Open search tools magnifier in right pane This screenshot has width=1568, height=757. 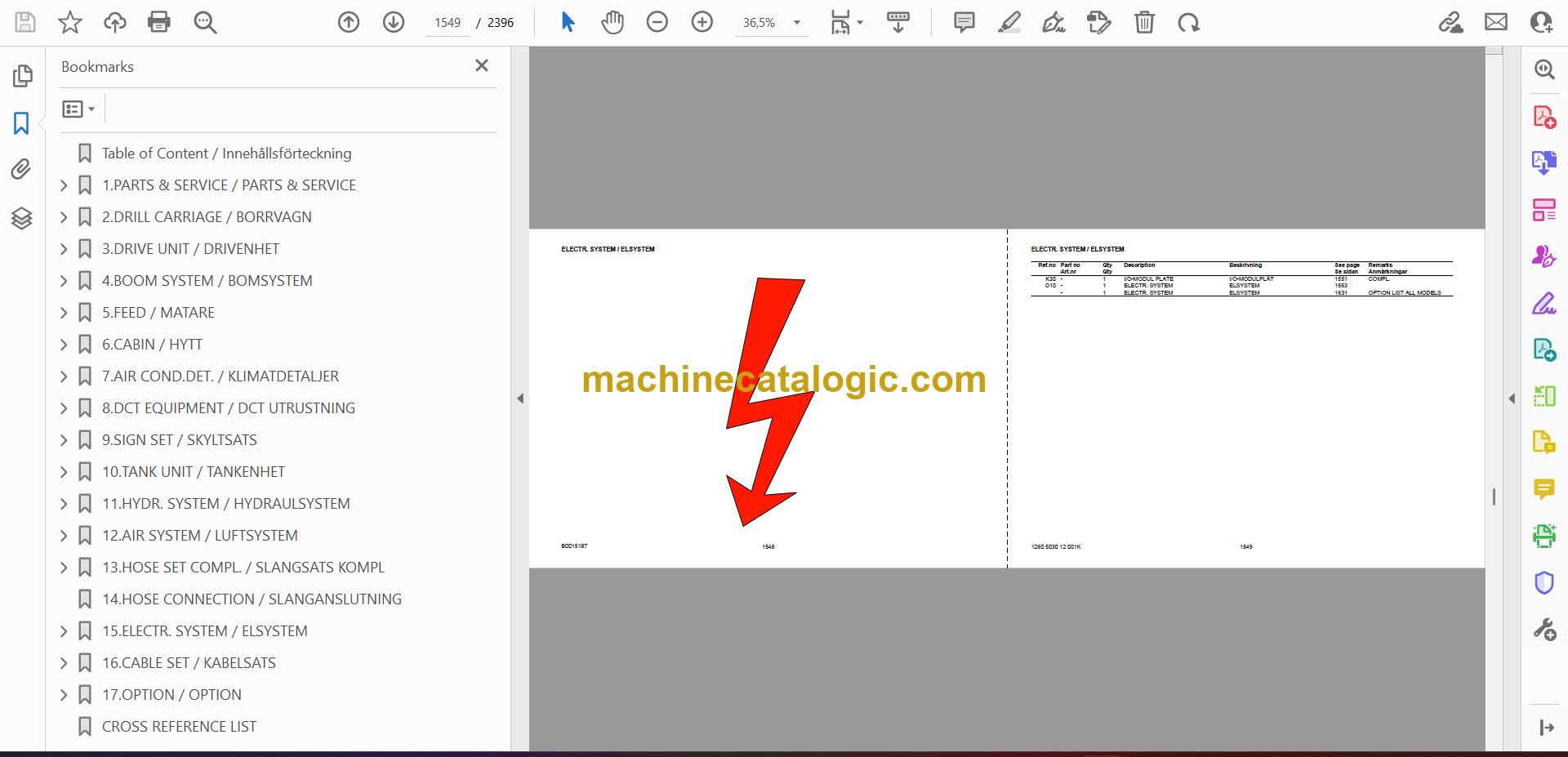pyautogui.click(x=1544, y=69)
